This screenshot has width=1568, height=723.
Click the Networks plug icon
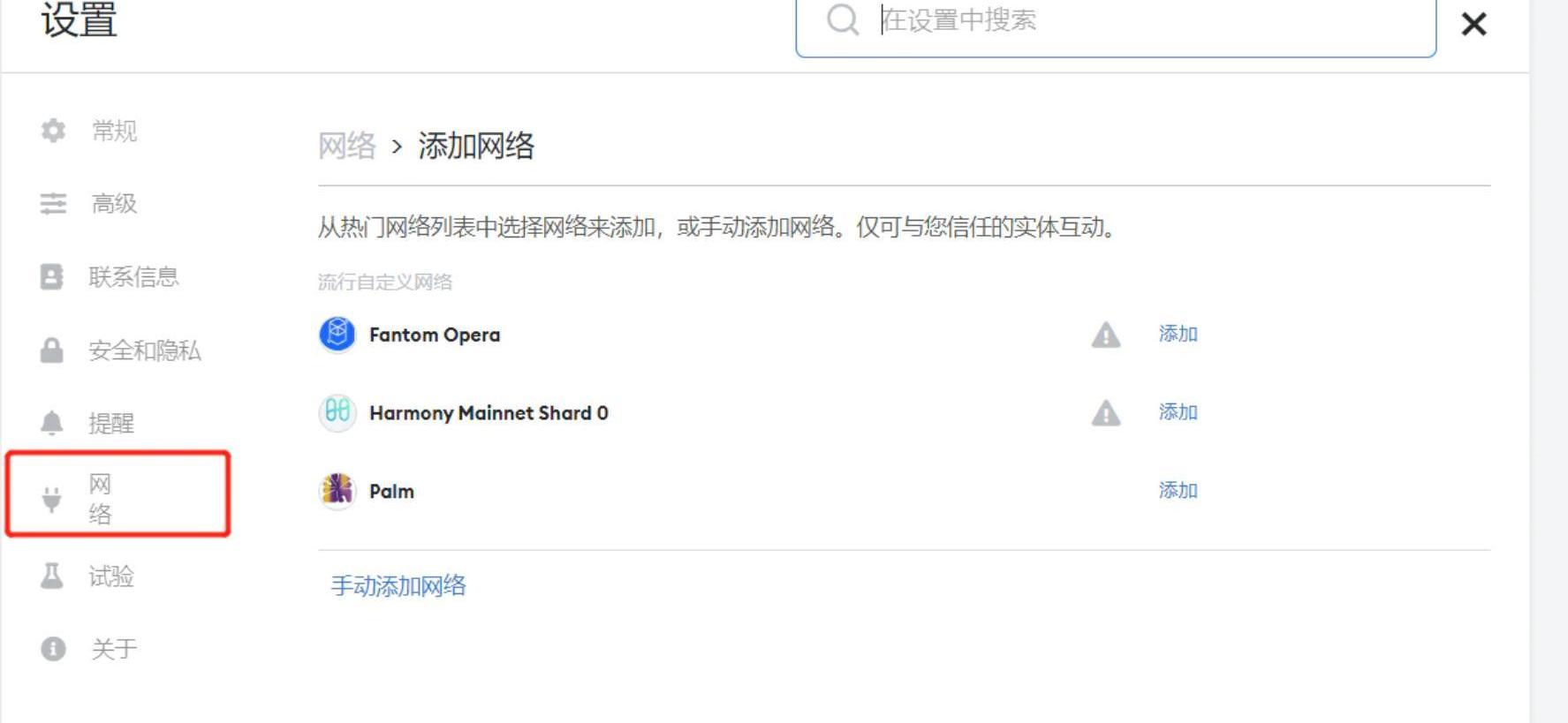click(x=52, y=499)
